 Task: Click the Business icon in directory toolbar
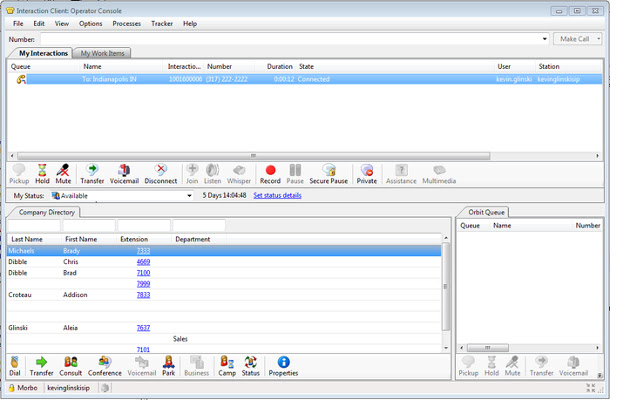click(197, 366)
